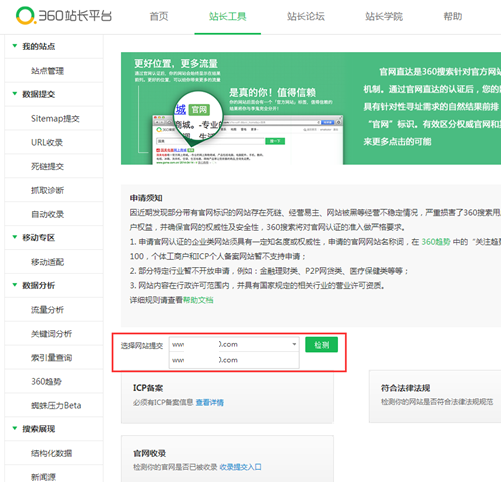This screenshot has width=501, height=482.
Task: Open 索引量查询 in sidebar
Action: 51,358
